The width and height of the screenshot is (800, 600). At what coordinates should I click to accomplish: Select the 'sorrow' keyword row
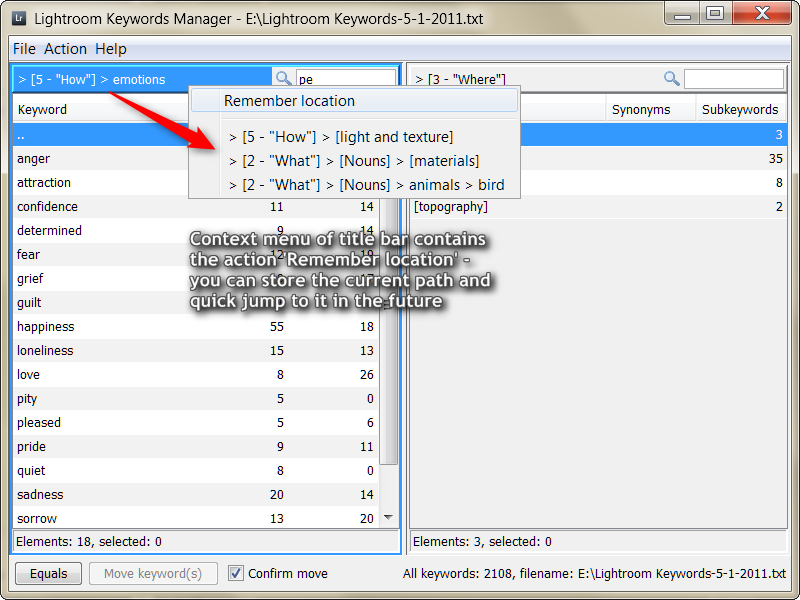tap(196, 518)
